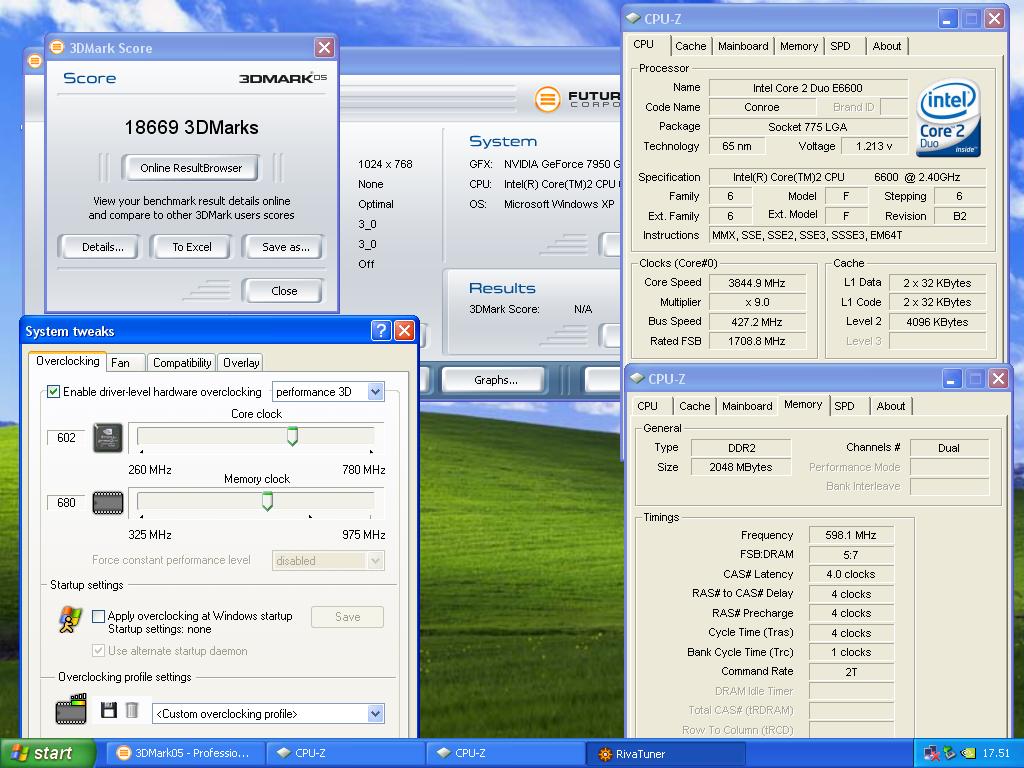Select the second CPU-Z taskbar button

pyautogui.click(x=505, y=753)
